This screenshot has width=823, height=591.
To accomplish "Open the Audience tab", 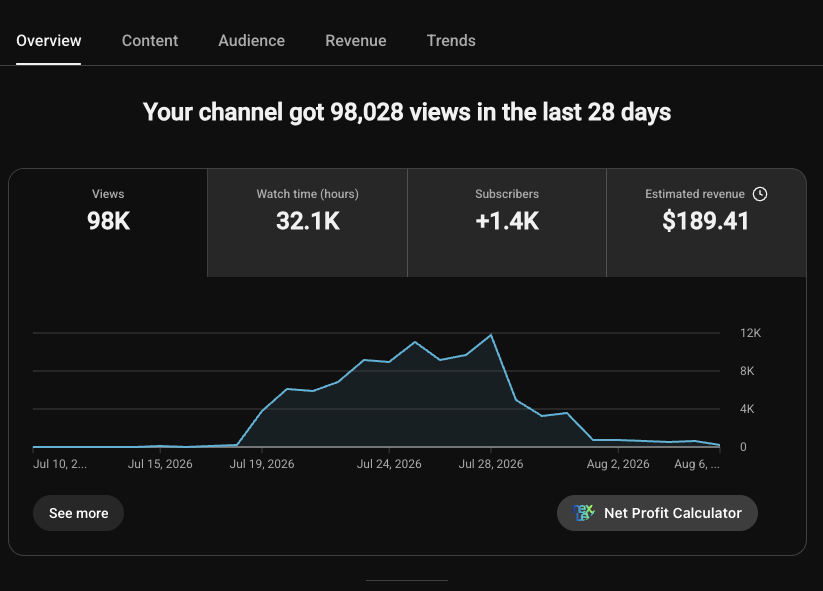I will click(x=251, y=41).
